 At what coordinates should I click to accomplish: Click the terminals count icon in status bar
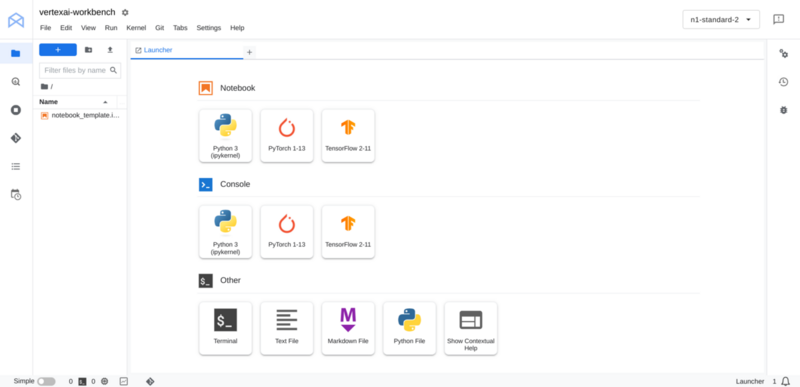coord(82,381)
